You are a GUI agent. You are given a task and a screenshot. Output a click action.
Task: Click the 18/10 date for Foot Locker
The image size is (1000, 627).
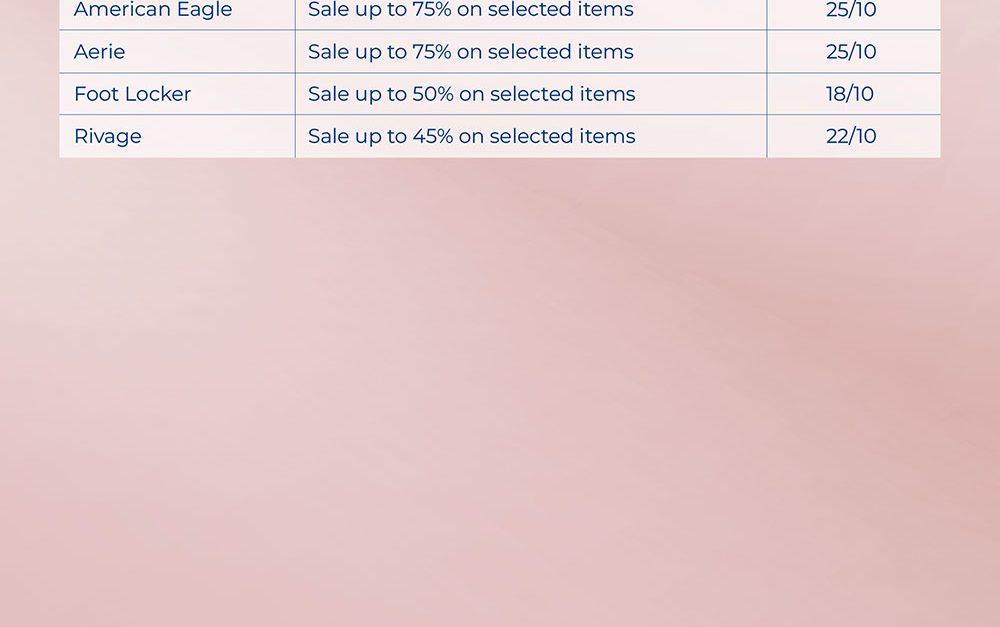point(850,94)
